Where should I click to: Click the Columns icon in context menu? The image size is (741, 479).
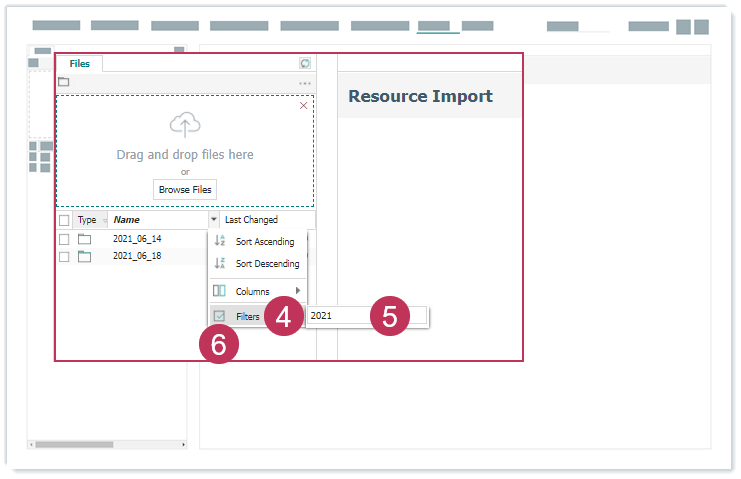(x=220, y=291)
